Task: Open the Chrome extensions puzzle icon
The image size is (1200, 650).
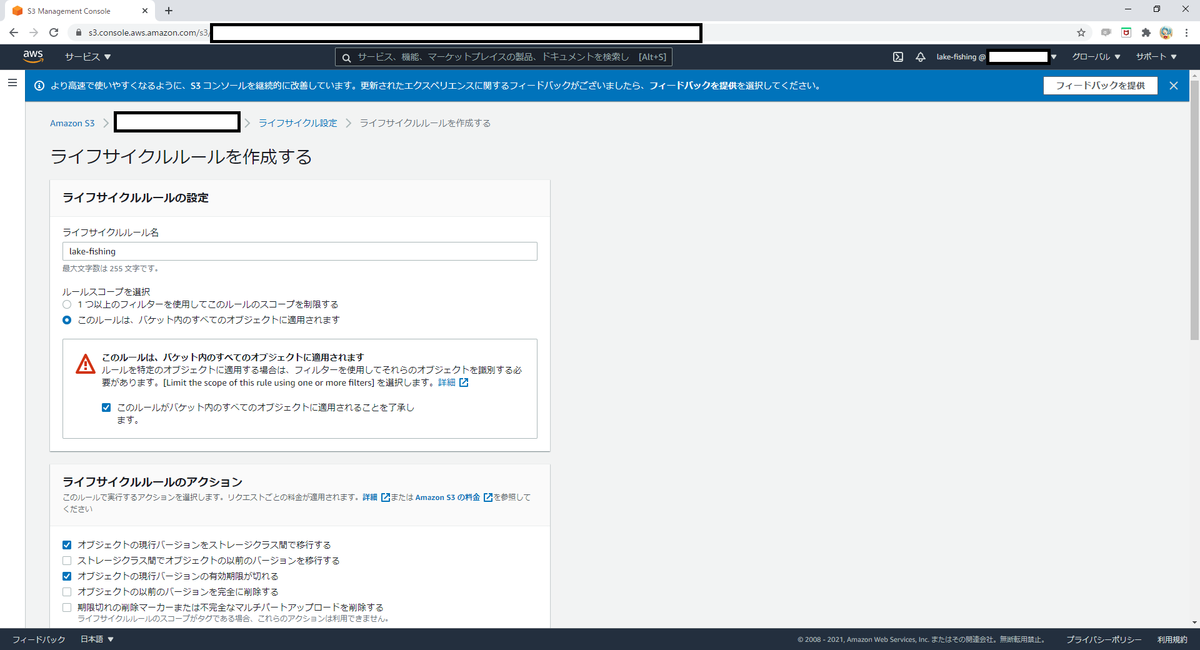Action: pos(1146,32)
